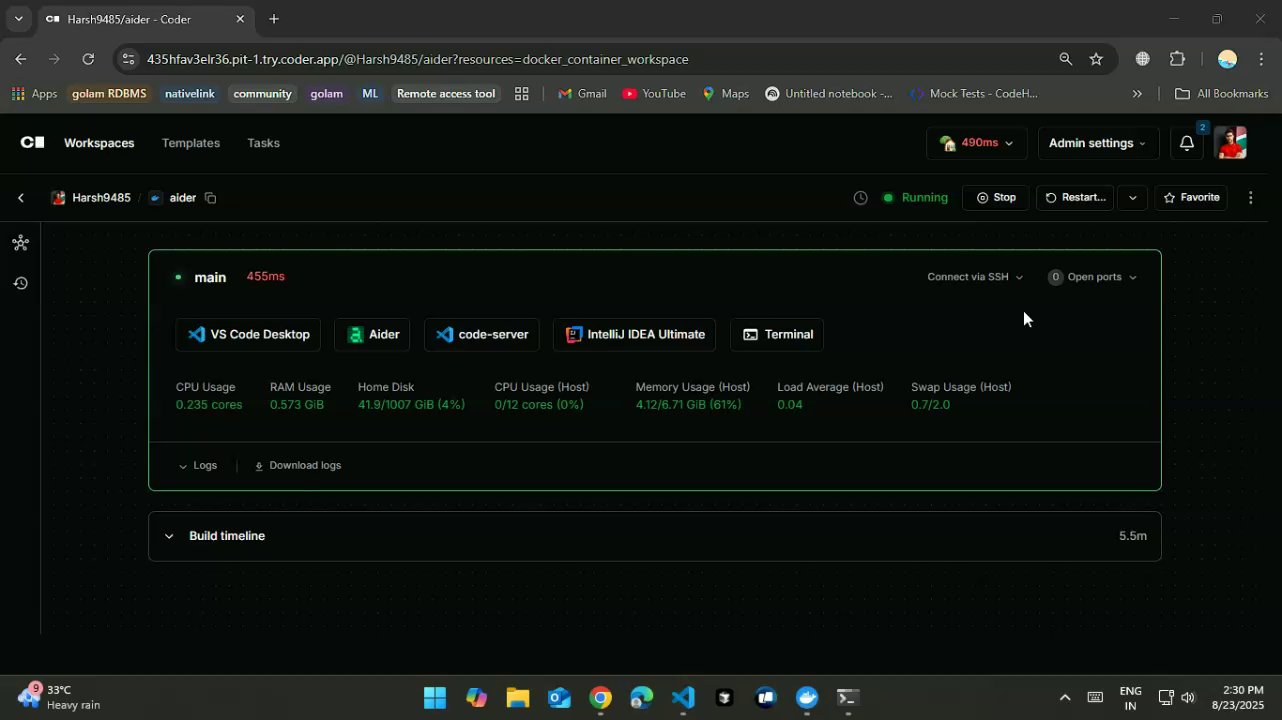
Task: Open the notifications bell
Action: [1187, 143]
